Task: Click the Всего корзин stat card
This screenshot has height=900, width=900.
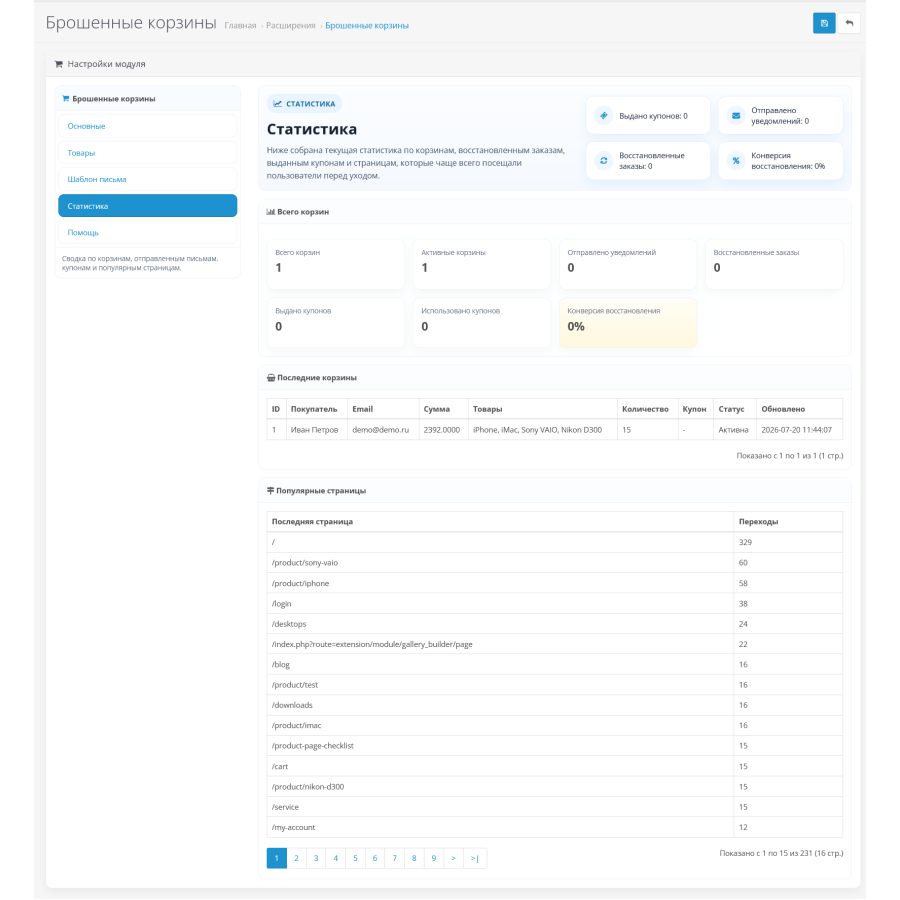Action: (x=336, y=264)
